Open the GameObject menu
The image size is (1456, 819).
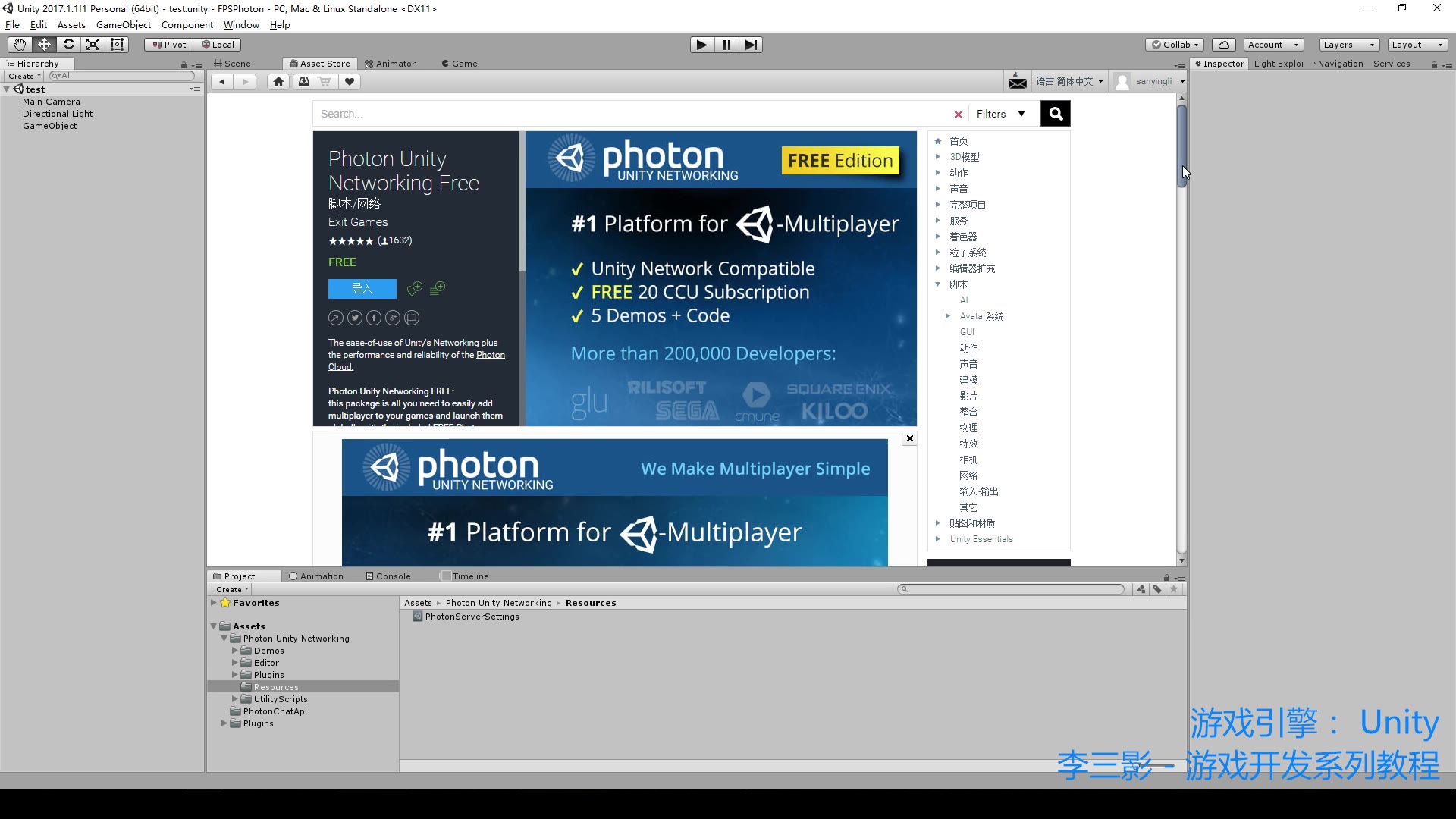point(124,25)
